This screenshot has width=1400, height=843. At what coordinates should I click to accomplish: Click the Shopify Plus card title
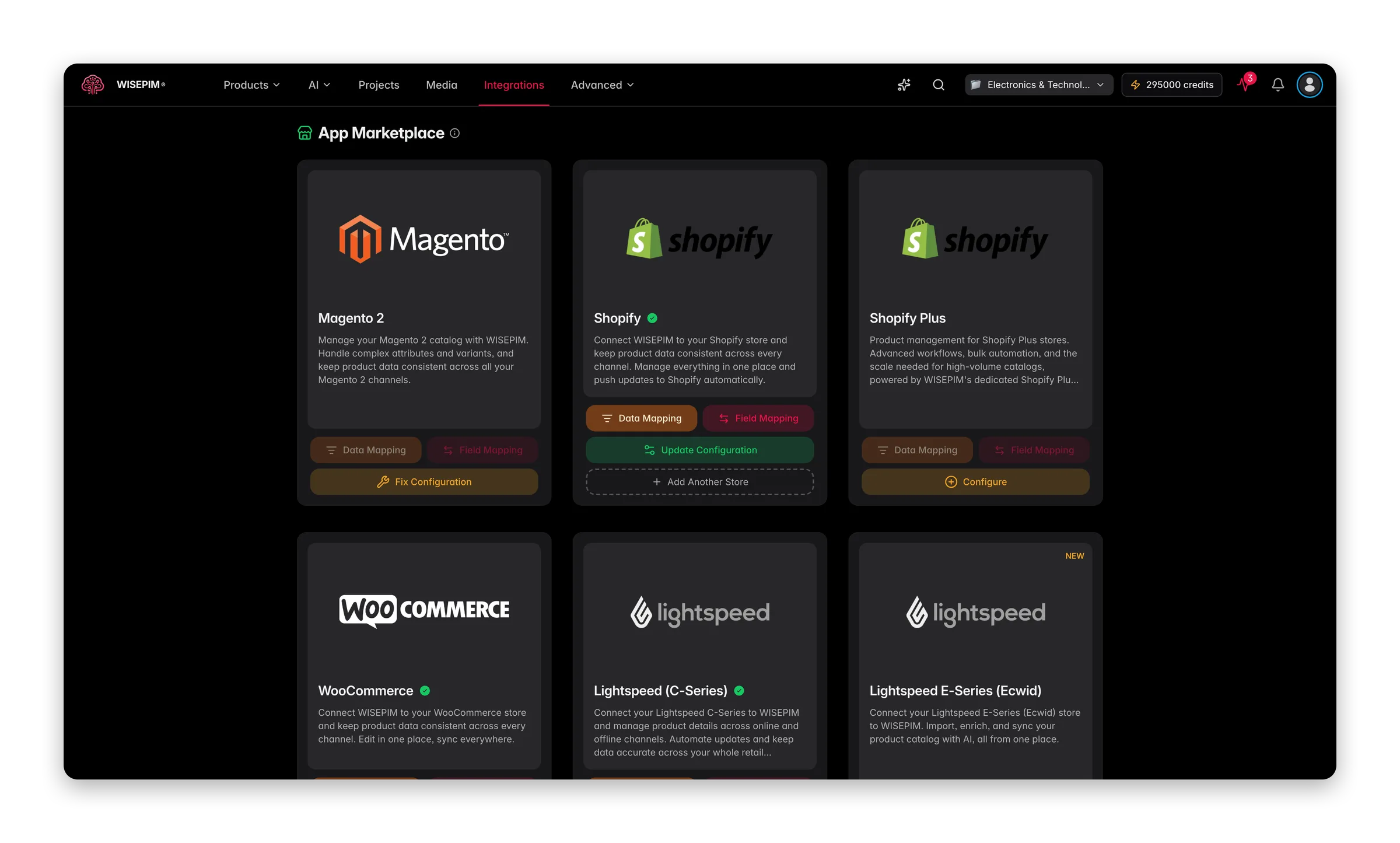point(908,318)
